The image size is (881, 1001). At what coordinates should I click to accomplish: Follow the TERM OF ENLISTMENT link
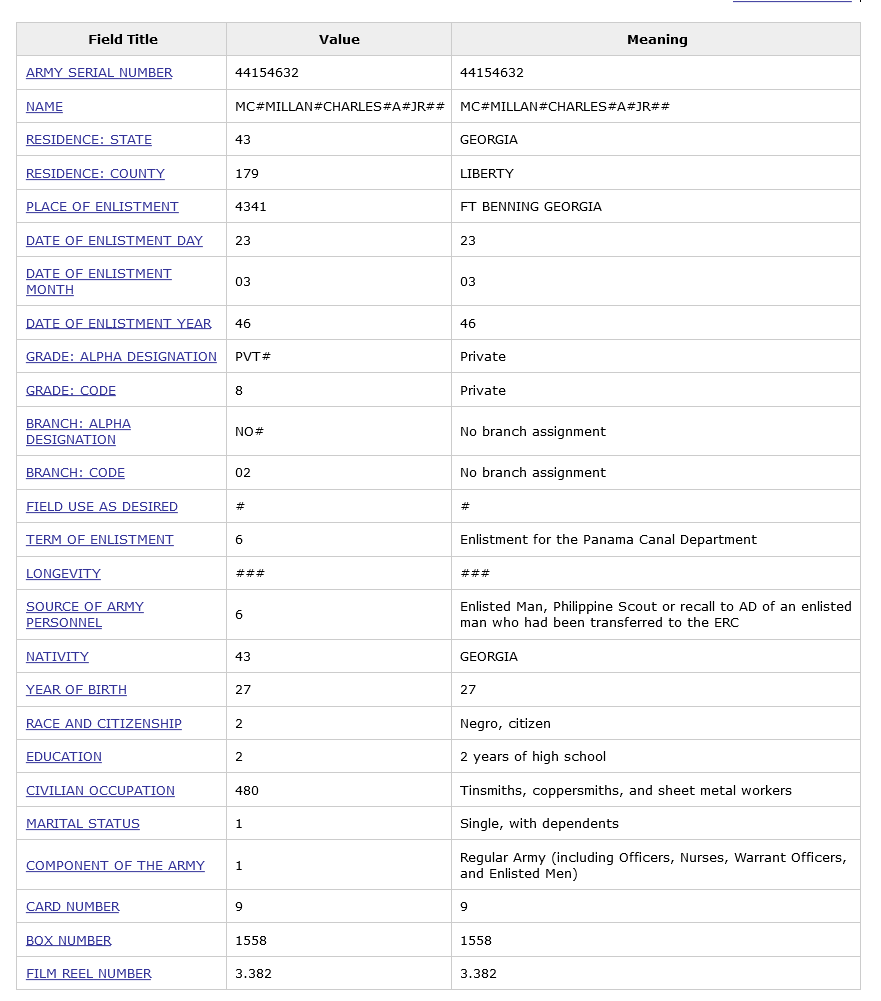pyautogui.click(x=100, y=540)
